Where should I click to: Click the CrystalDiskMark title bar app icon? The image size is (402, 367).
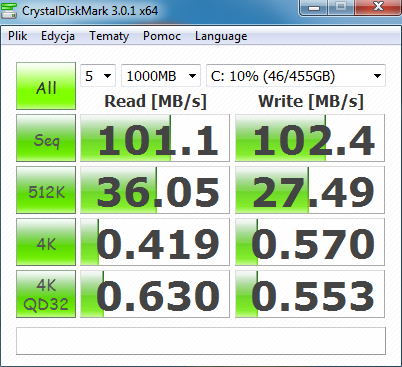coord(9,10)
